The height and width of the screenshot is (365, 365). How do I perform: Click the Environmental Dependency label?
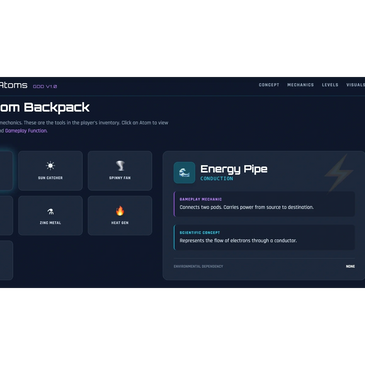tap(198, 267)
